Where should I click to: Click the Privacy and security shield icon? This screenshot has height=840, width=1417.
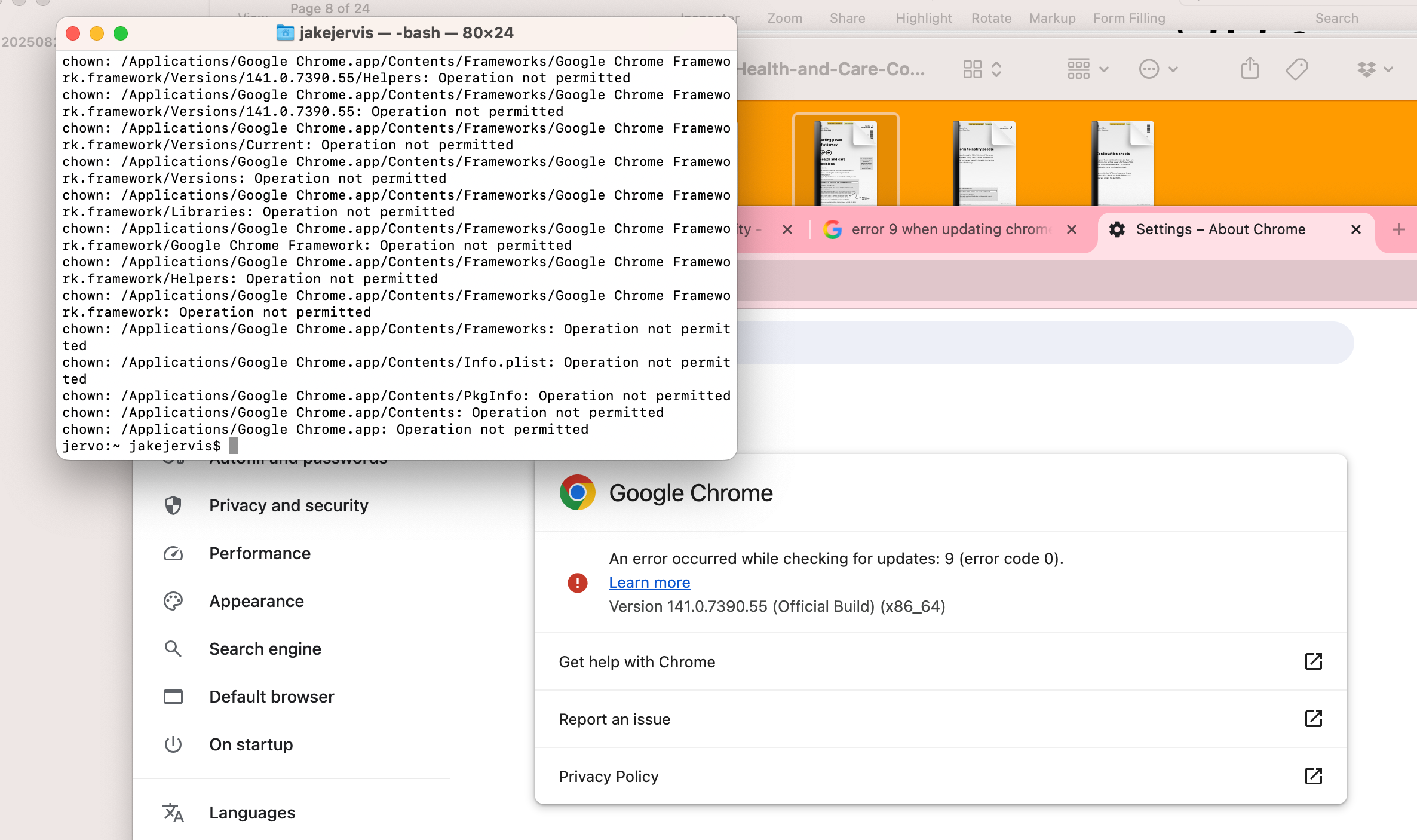tap(173, 505)
